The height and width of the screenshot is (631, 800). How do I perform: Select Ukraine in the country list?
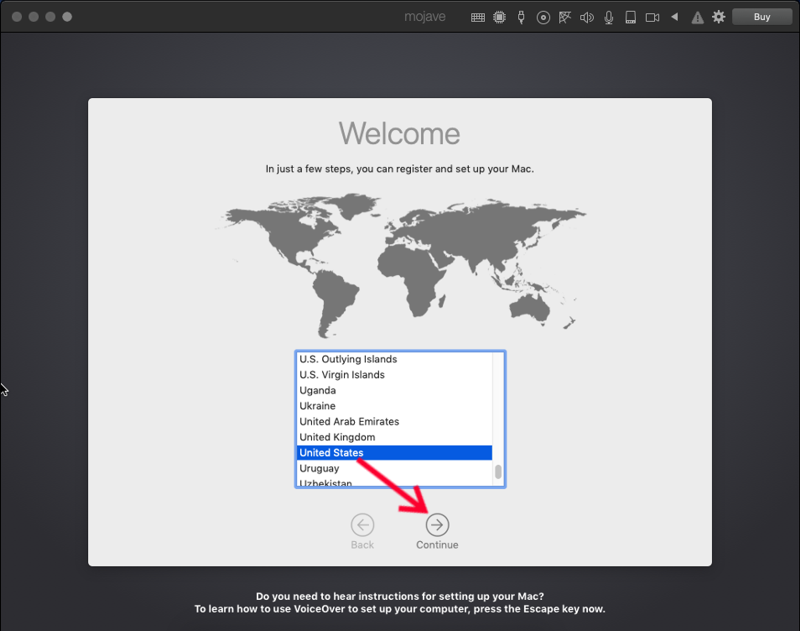(317, 406)
